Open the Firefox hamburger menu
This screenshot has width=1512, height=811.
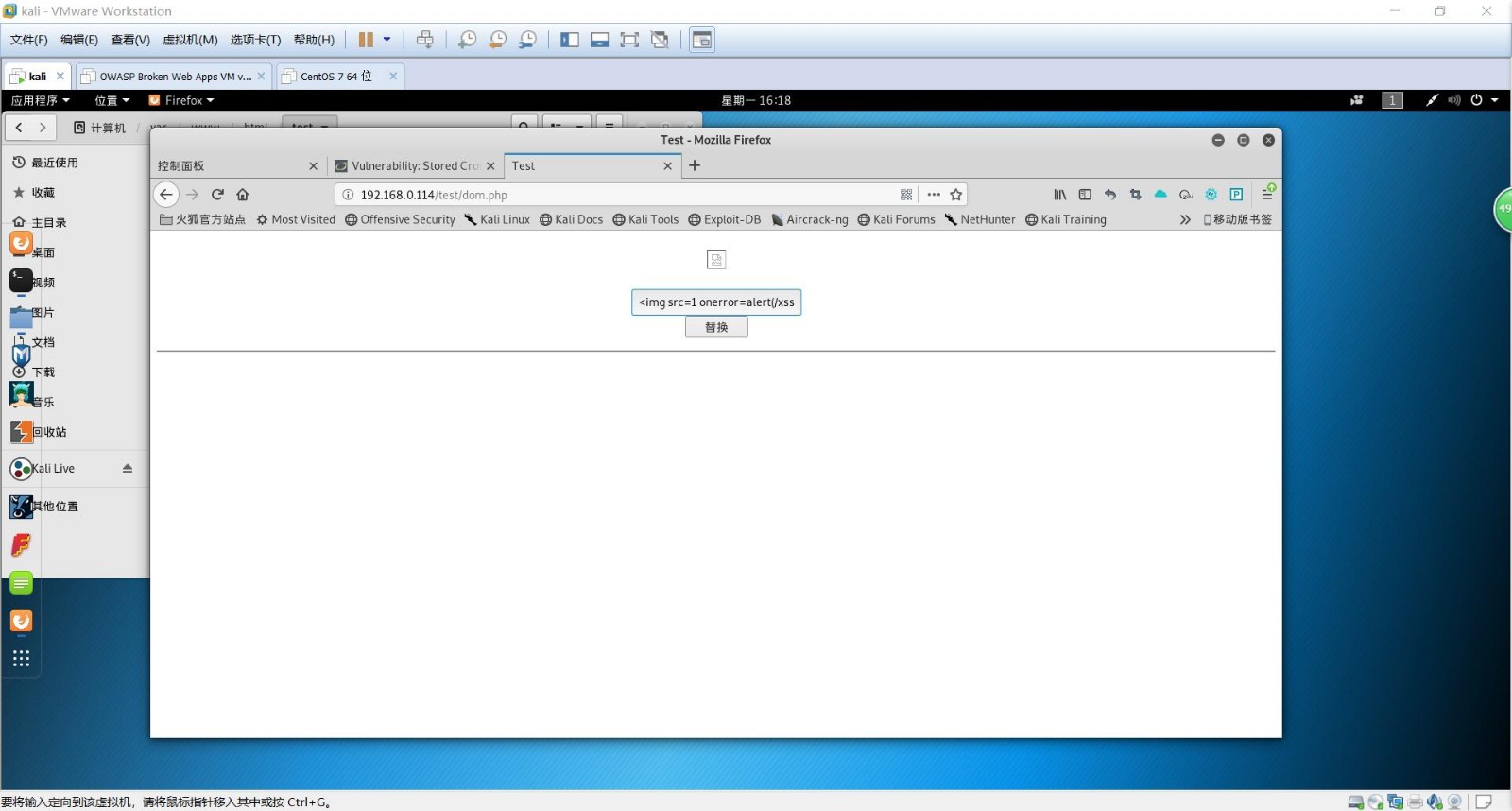pos(1267,194)
